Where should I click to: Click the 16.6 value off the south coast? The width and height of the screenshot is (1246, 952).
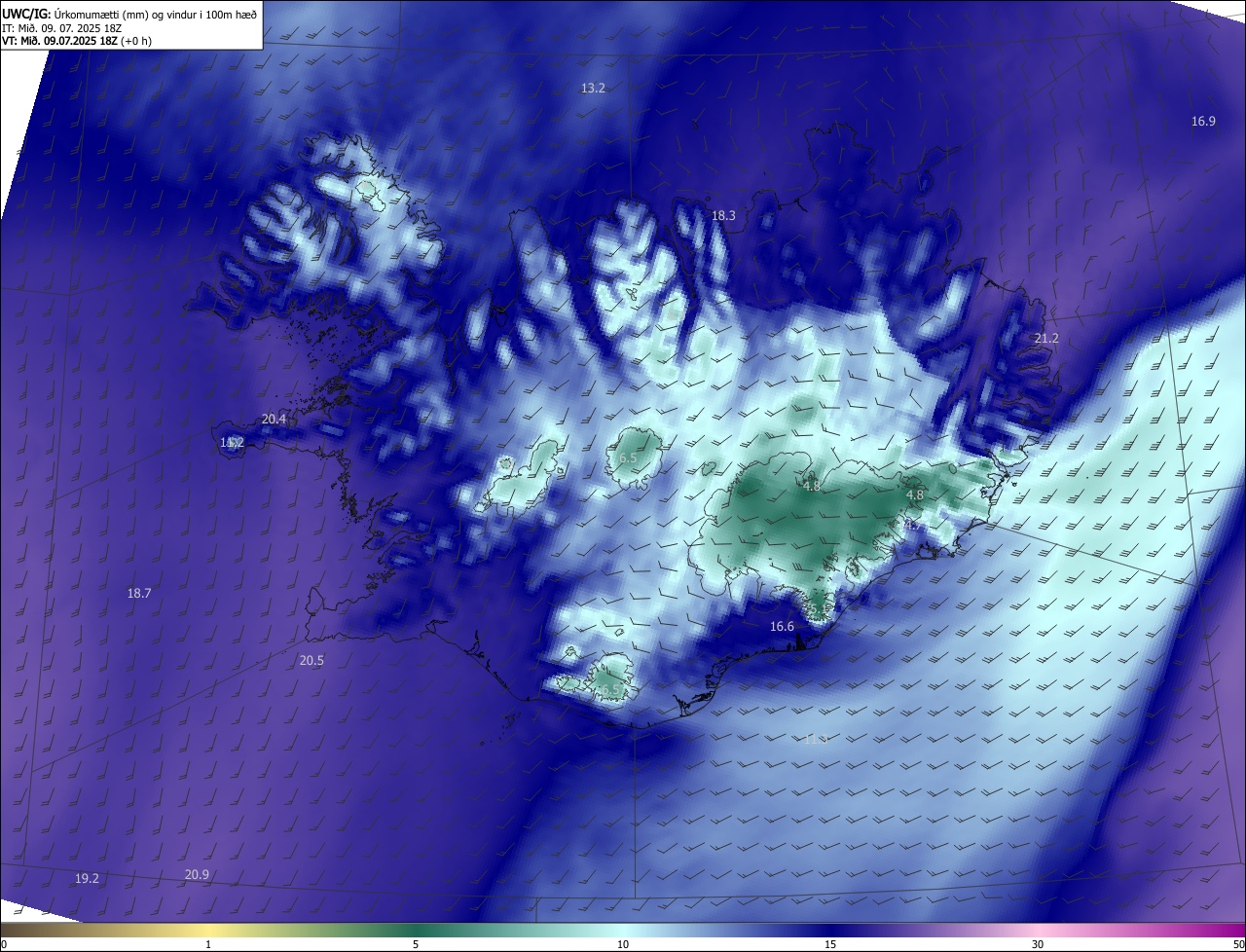tap(782, 626)
